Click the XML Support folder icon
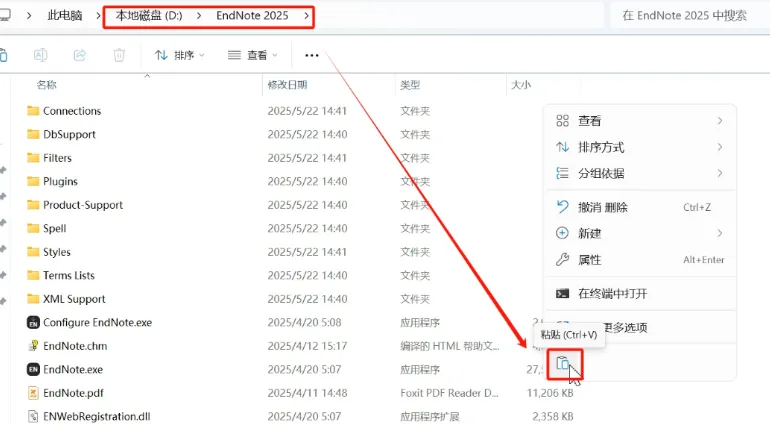 [x=33, y=299]
